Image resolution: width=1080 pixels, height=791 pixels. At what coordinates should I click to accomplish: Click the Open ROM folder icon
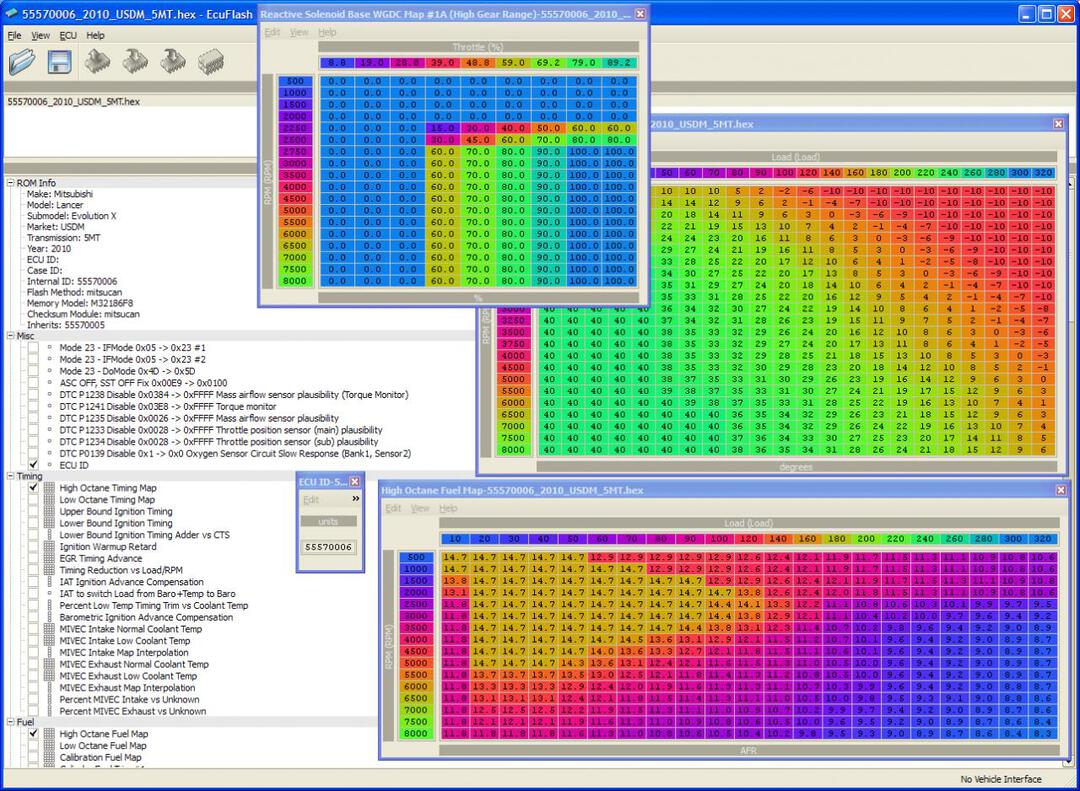(22, 62)
